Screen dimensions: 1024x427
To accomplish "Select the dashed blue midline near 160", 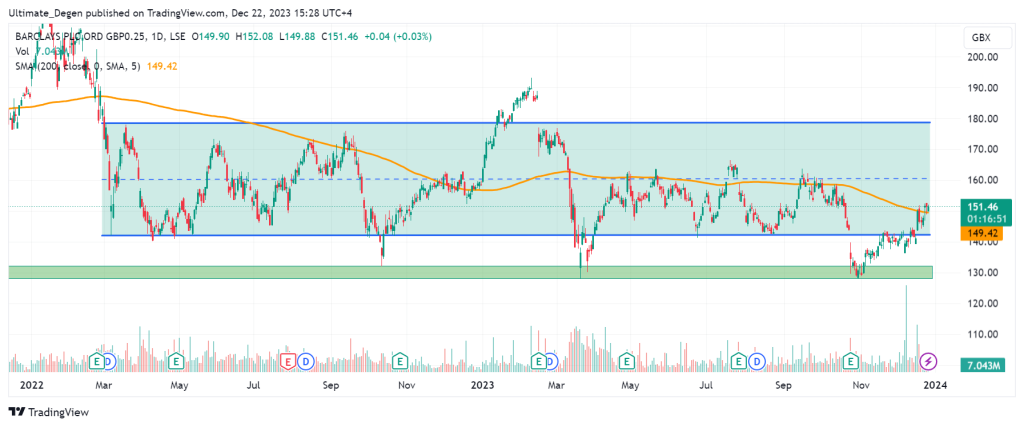I will (x=516, y=179).
